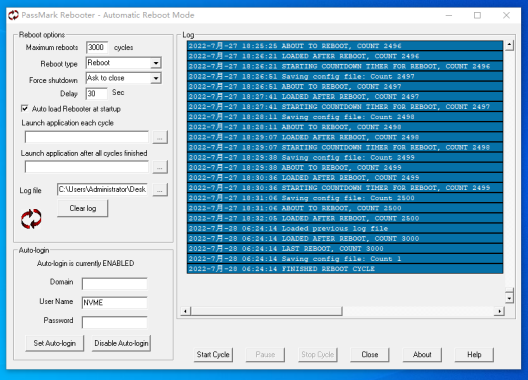Click the PassMark Rebooter title bar icon
This screenshot has width=528, height=380.
[x=13, y=15]
